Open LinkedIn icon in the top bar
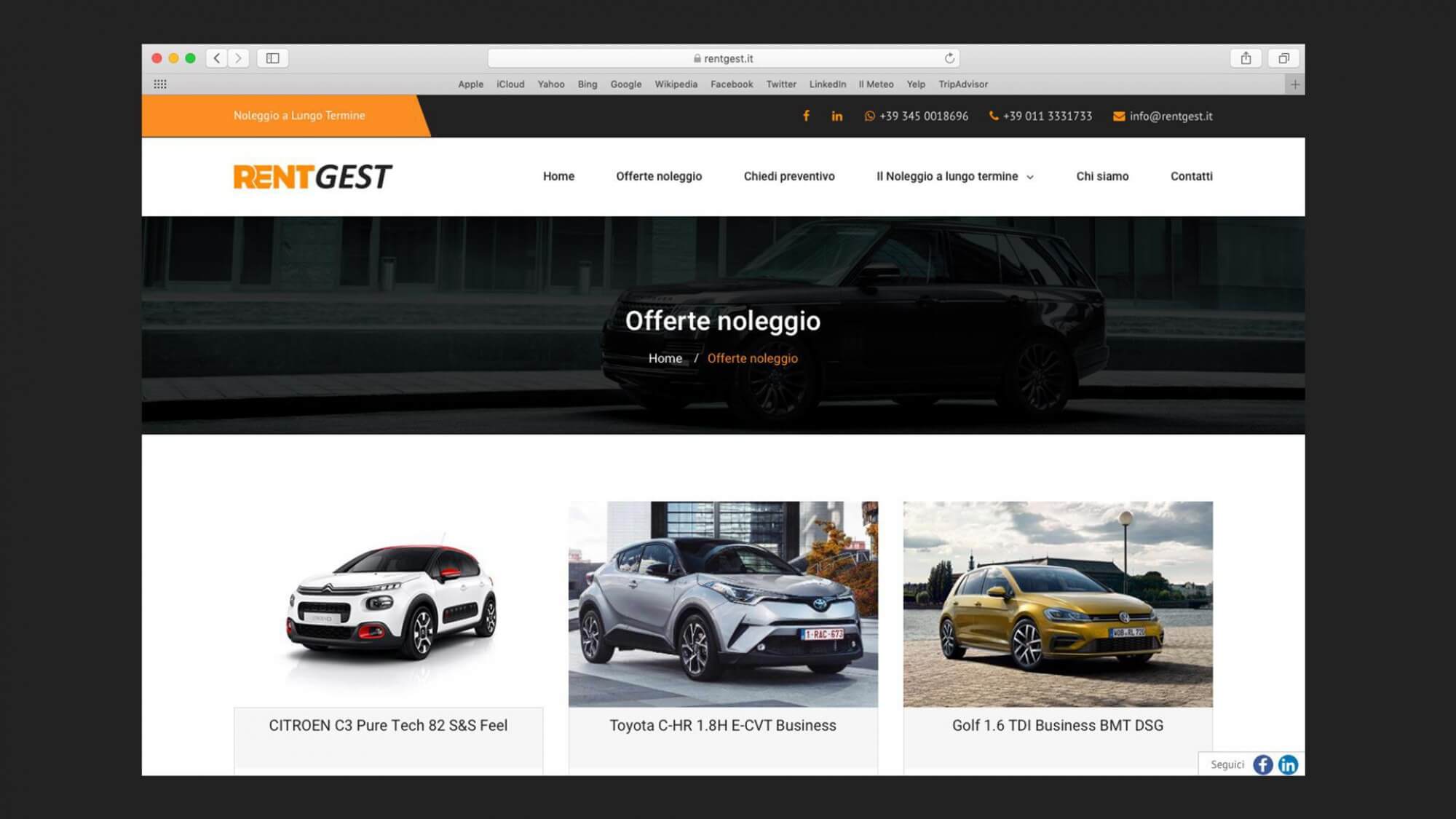 [x=837, y=116]
